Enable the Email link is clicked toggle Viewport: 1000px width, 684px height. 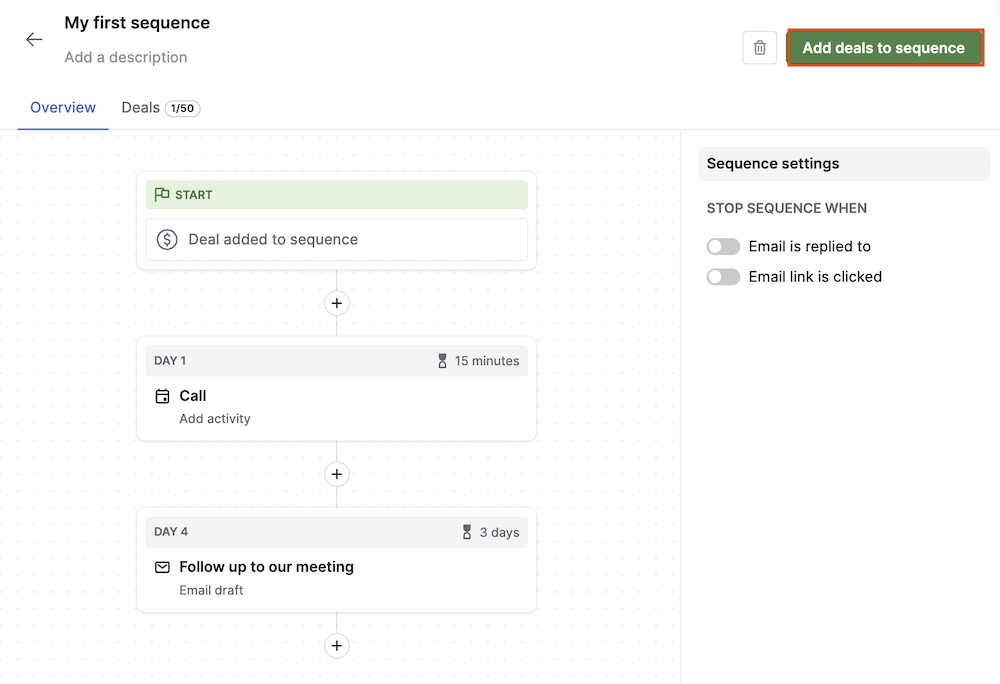click(x=723, y=277)
